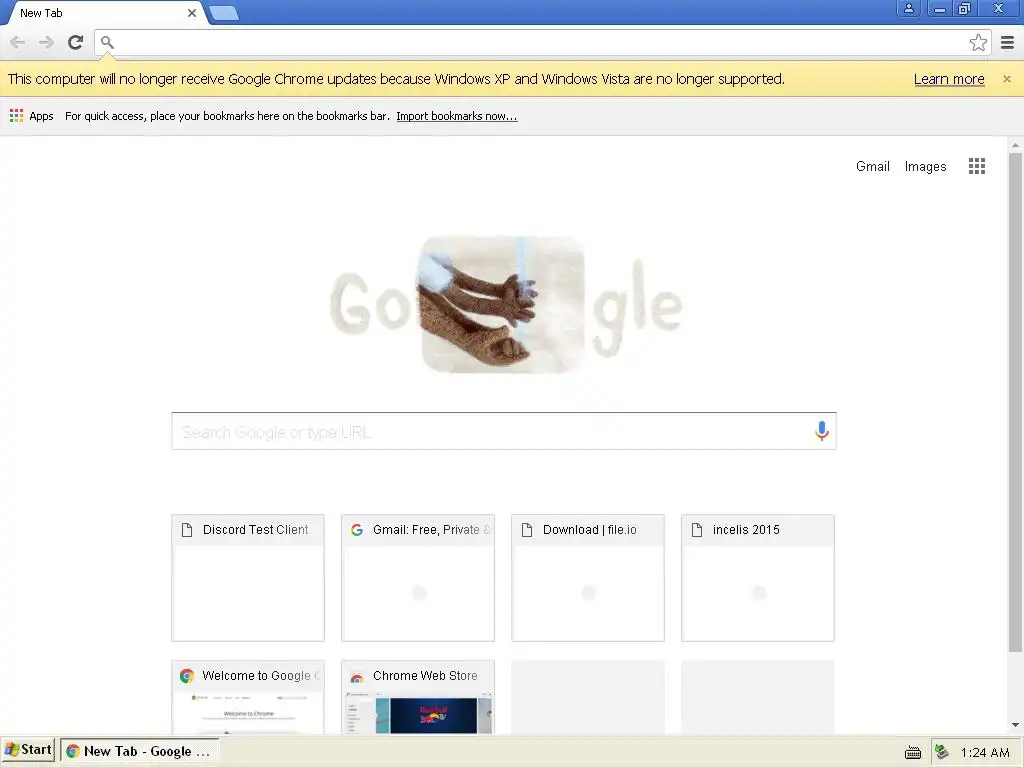This screenshot has height=768, width=1024.
Task: Reload the current page
Action: pyautogui.click(x=76, y=42)
